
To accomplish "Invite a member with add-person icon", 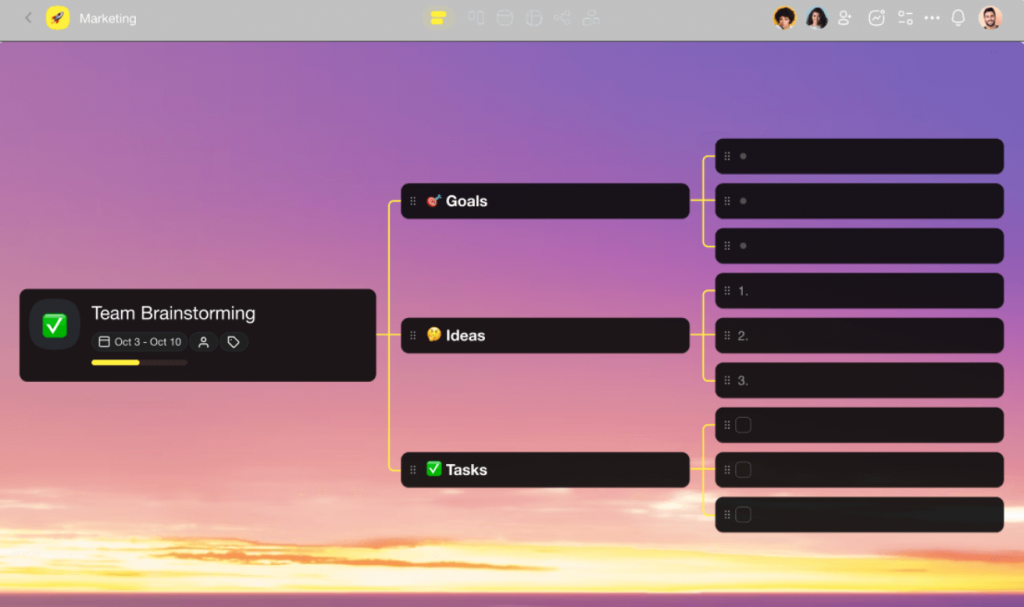I will [845, 18].
